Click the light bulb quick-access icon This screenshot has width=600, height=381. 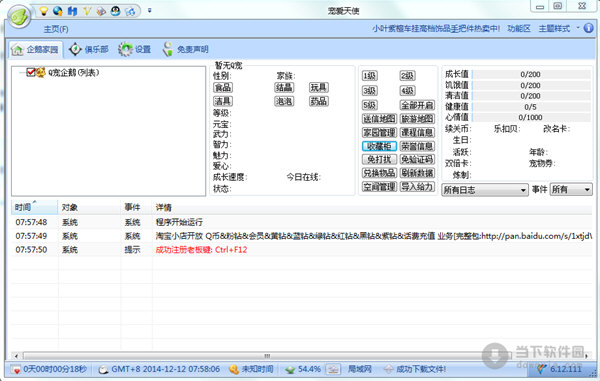pyautogui.click(x=44, y=11)
